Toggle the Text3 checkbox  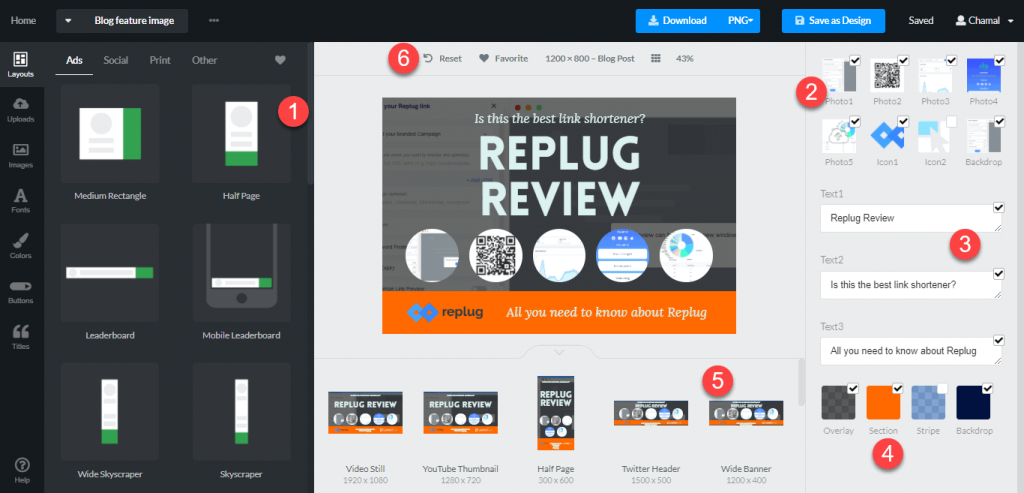tap(999, 340)
